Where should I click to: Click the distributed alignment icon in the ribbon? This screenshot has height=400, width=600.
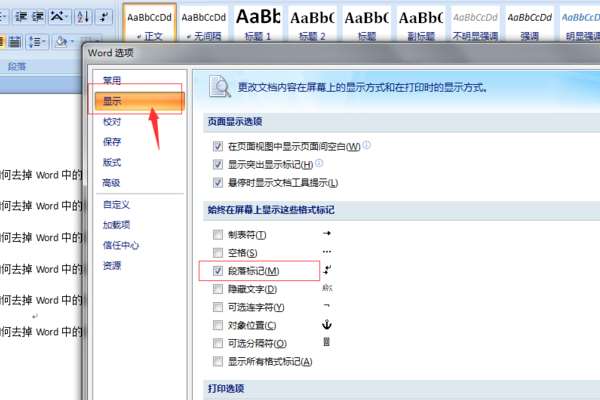coord(15,42)
